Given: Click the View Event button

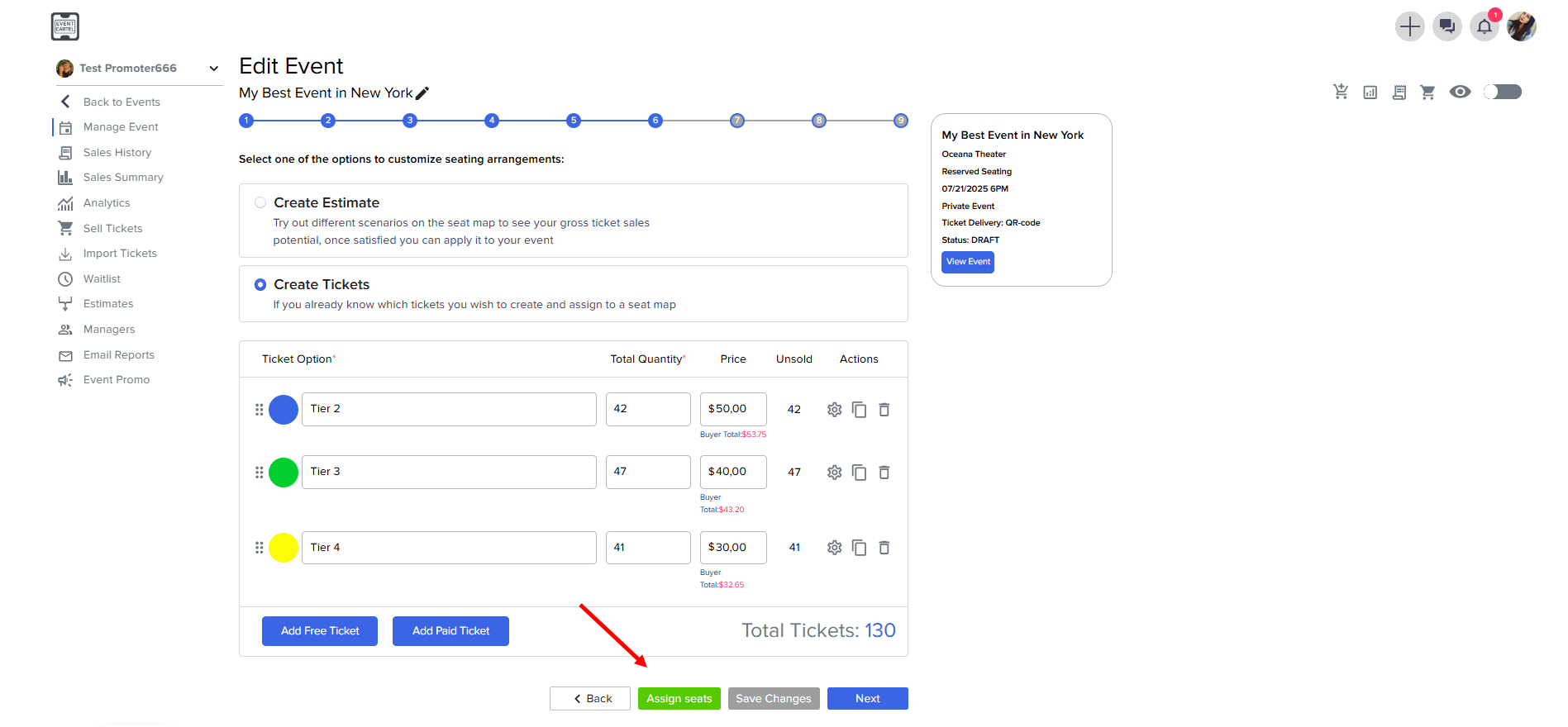Looking at the screenshot, I should [x=968, y=262].
